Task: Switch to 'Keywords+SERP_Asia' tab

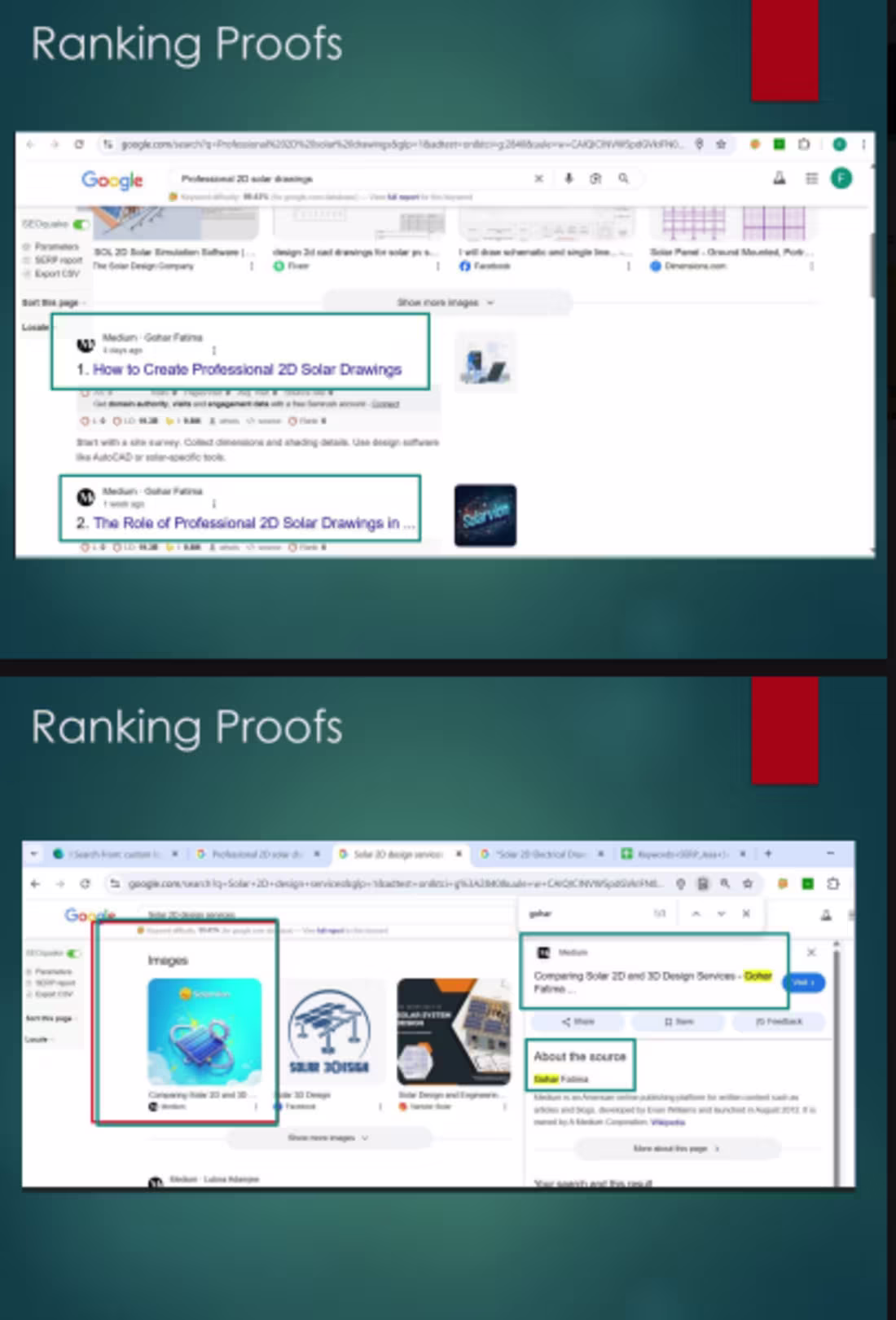Action: tap(681, 854)
